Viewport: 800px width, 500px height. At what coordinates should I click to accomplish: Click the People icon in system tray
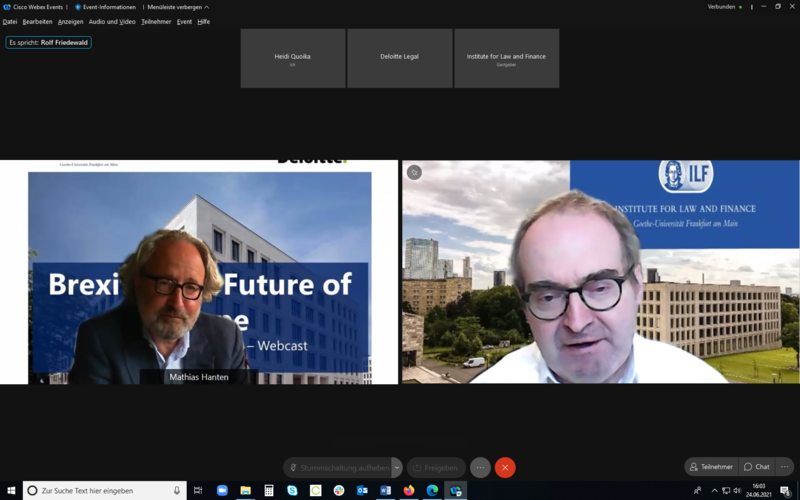pos(697,490)
